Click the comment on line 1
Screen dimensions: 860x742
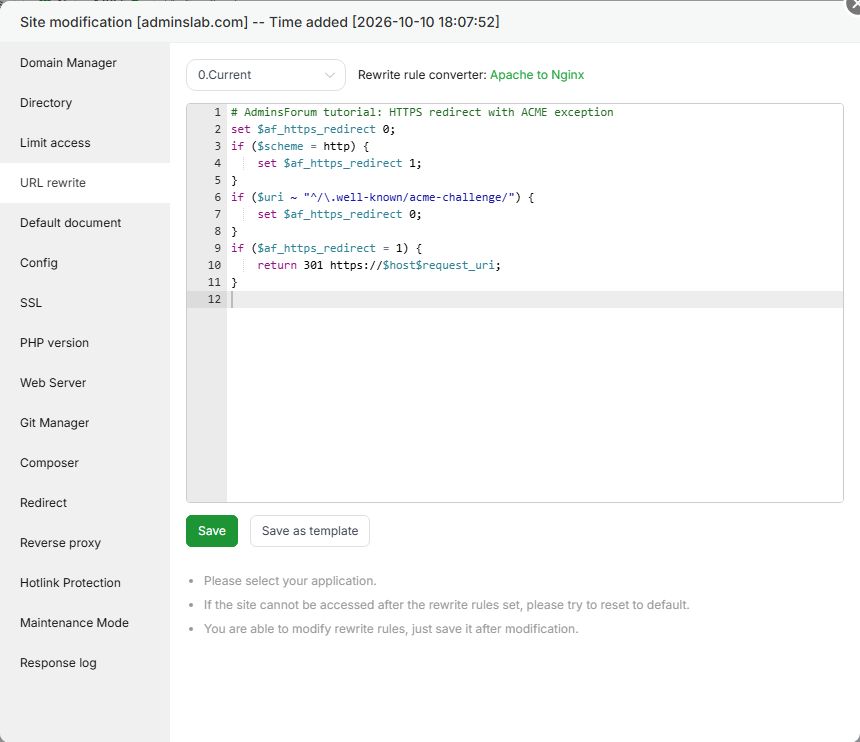(x=422, y=112)
